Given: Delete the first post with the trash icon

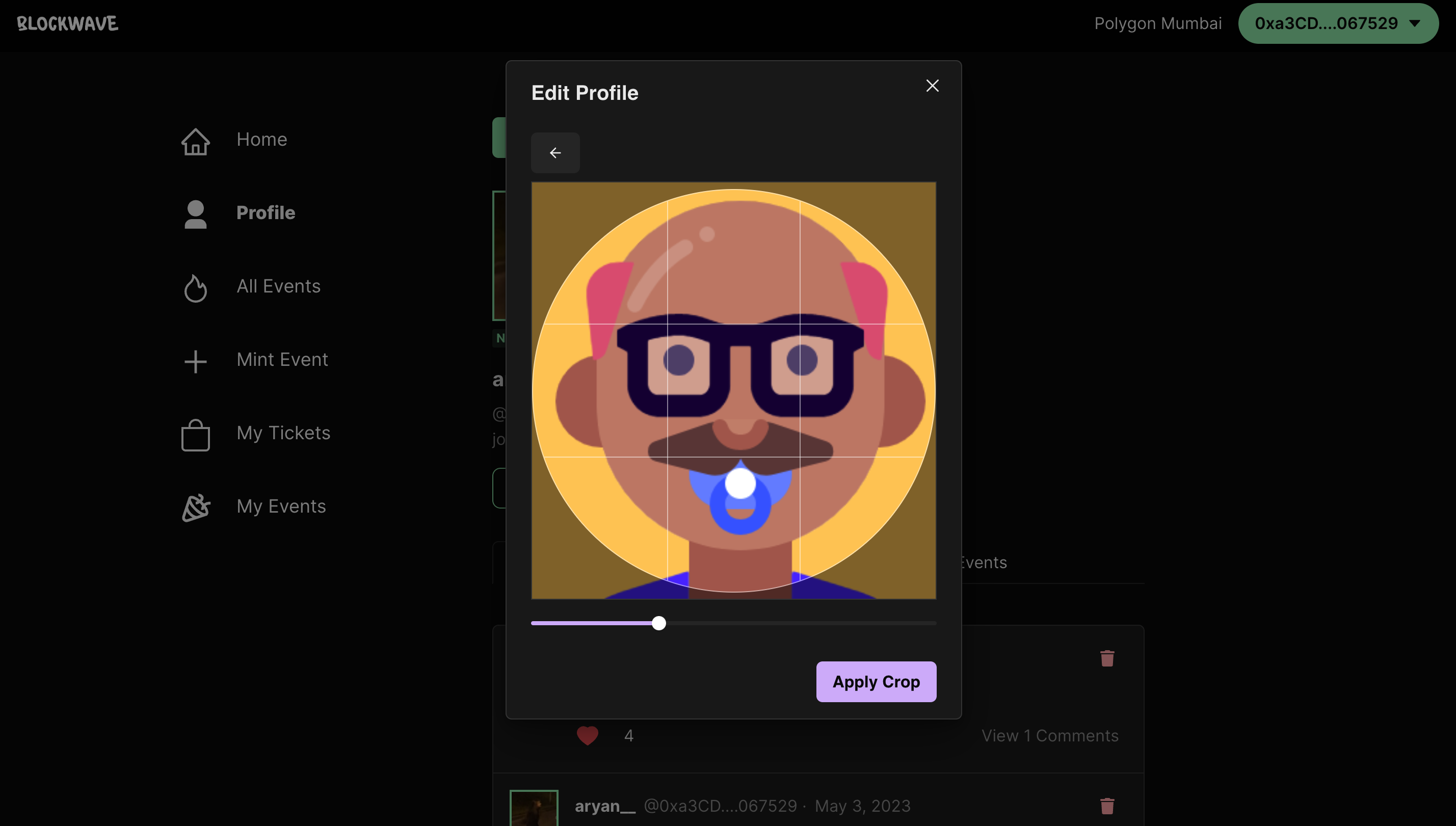Looking at the screenshot, I should (1106, 658).
